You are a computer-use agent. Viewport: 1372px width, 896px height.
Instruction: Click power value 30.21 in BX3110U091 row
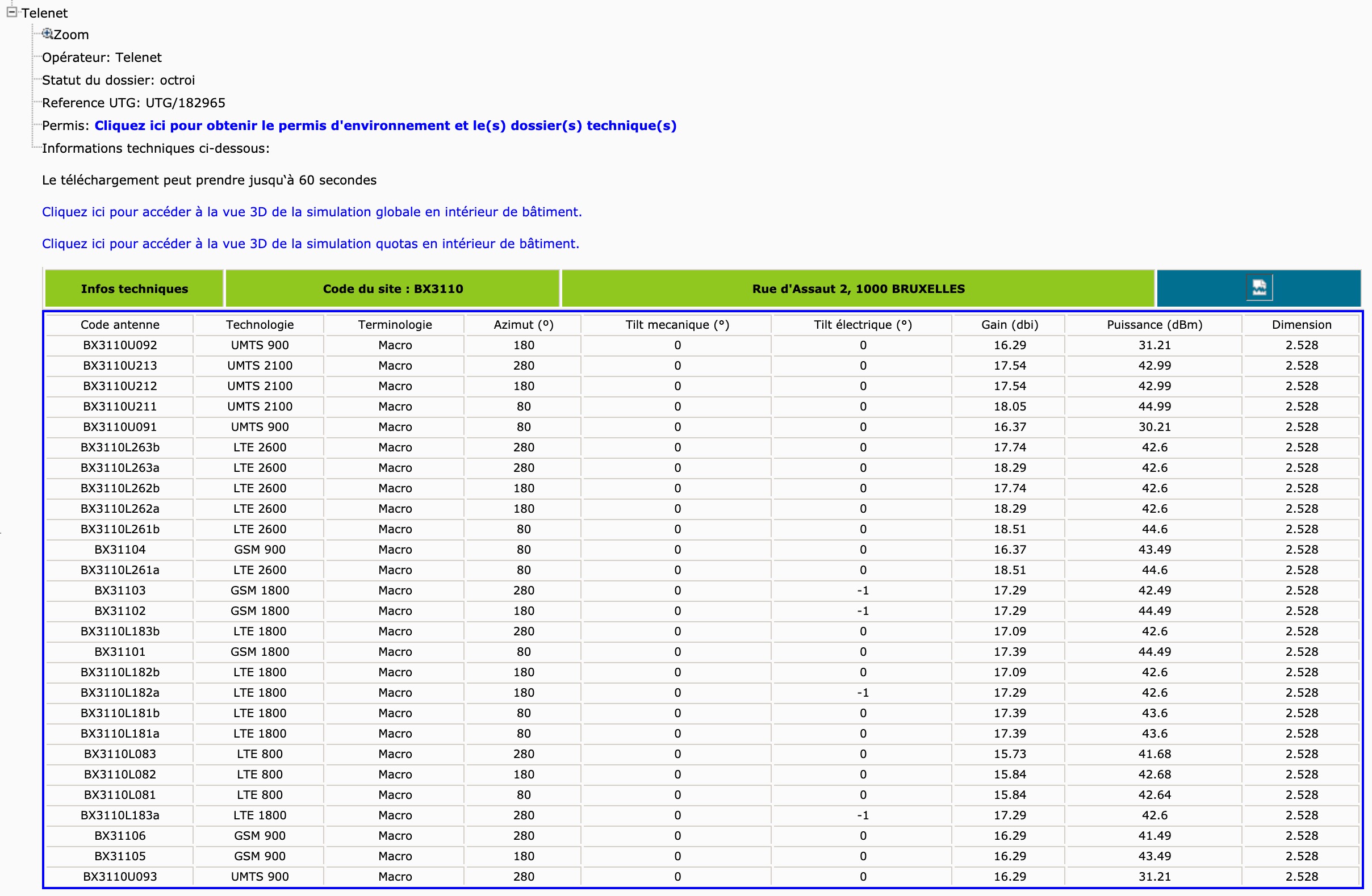(1154, 427)
